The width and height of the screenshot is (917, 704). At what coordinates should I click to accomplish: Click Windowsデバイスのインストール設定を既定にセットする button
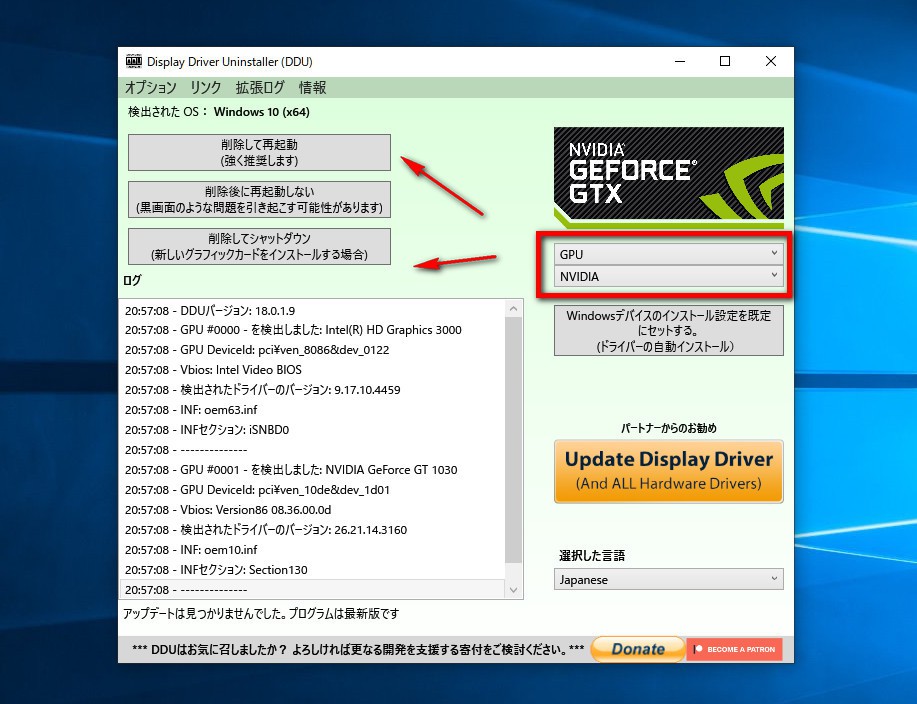point(668,330)
